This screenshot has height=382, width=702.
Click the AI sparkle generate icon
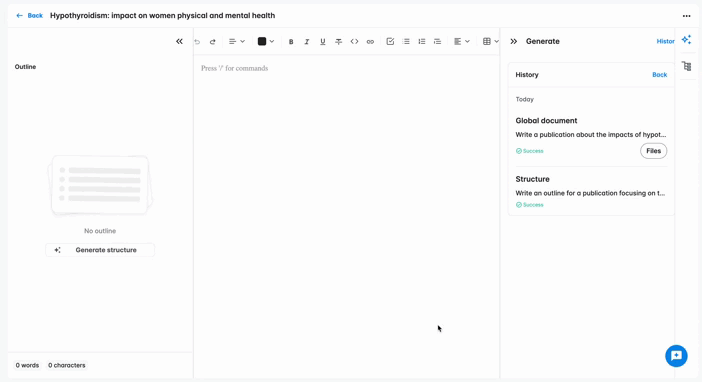(686, 40)
